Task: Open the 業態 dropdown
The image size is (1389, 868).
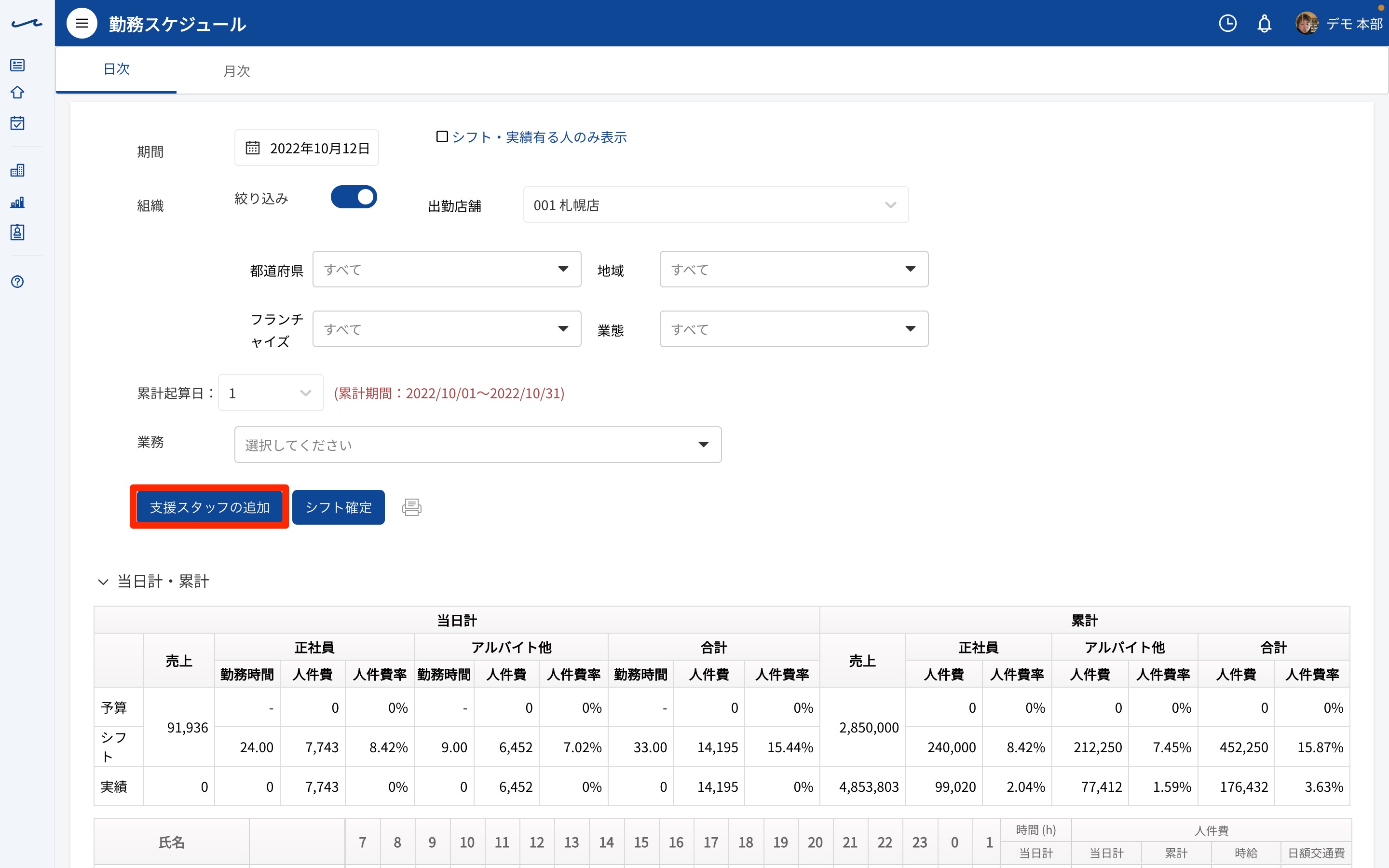Action: tap(794, 329)
